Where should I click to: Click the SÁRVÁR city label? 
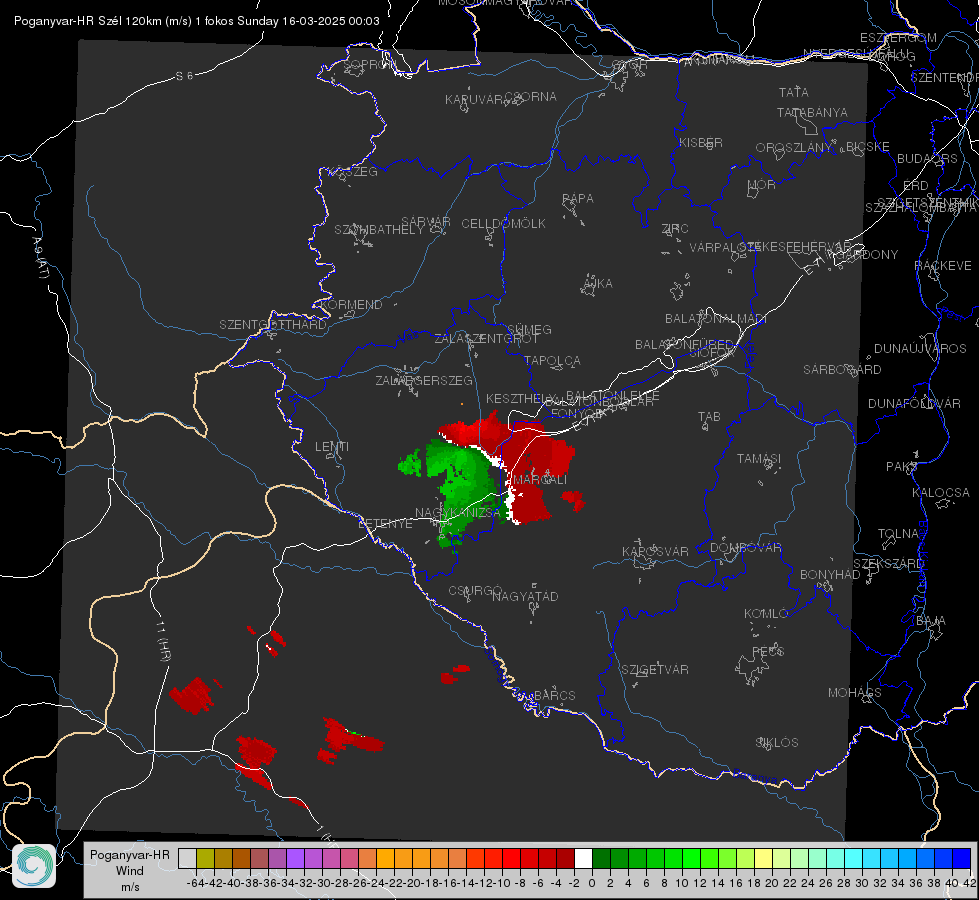pyautogui.click(x=426, y=222)
